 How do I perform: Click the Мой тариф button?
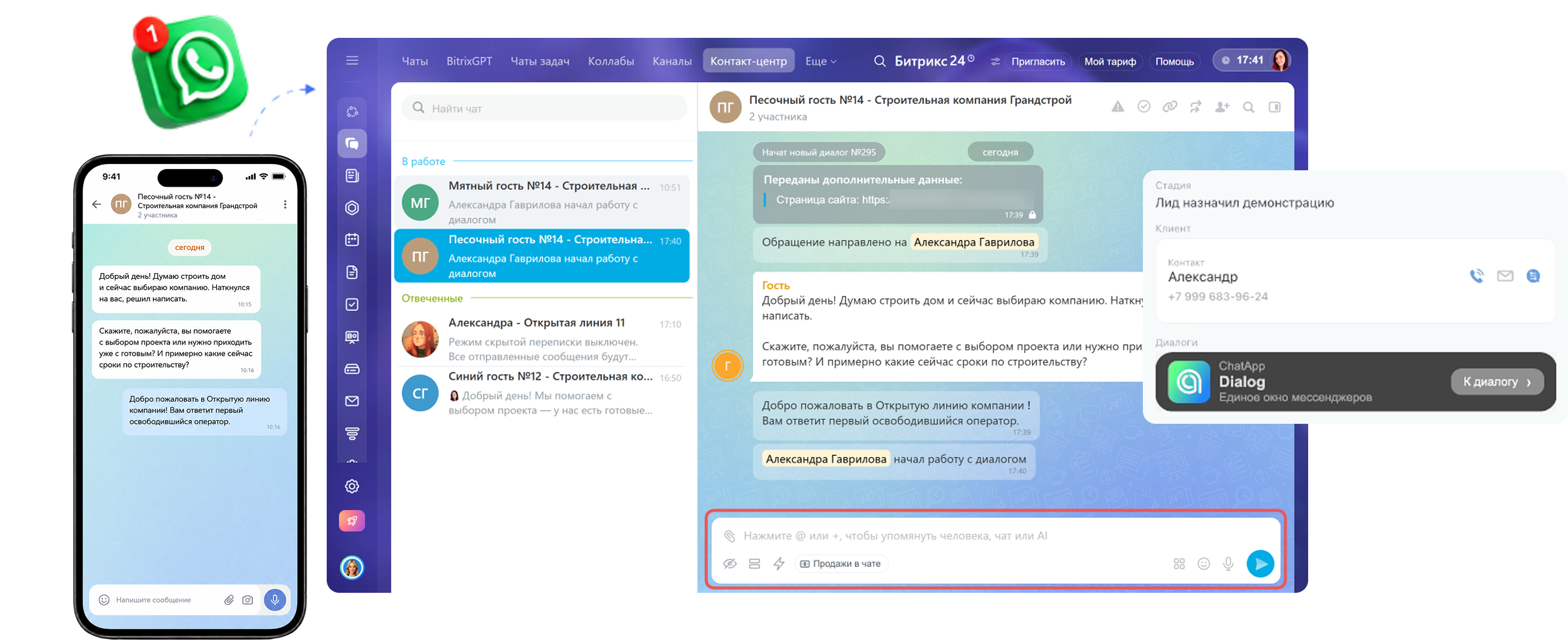(x=1110, y=61)
